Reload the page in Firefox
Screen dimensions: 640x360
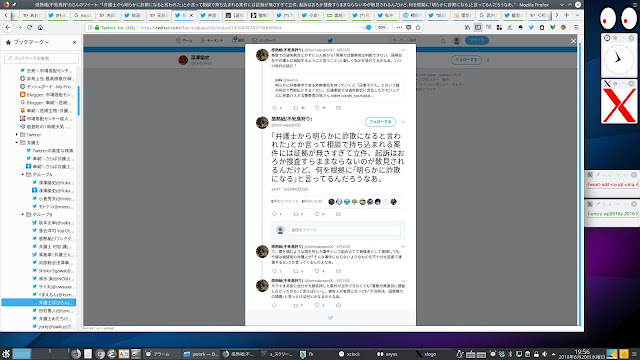coord(29,27)
